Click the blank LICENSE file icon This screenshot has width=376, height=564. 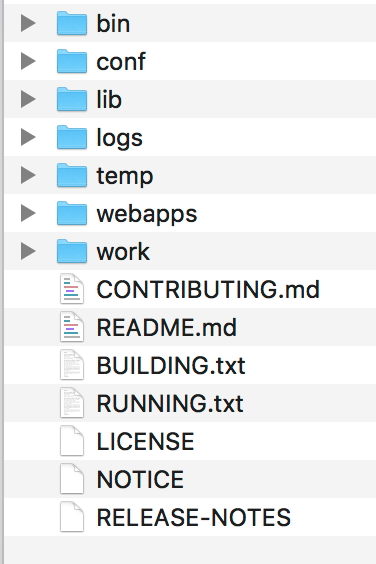72,441
